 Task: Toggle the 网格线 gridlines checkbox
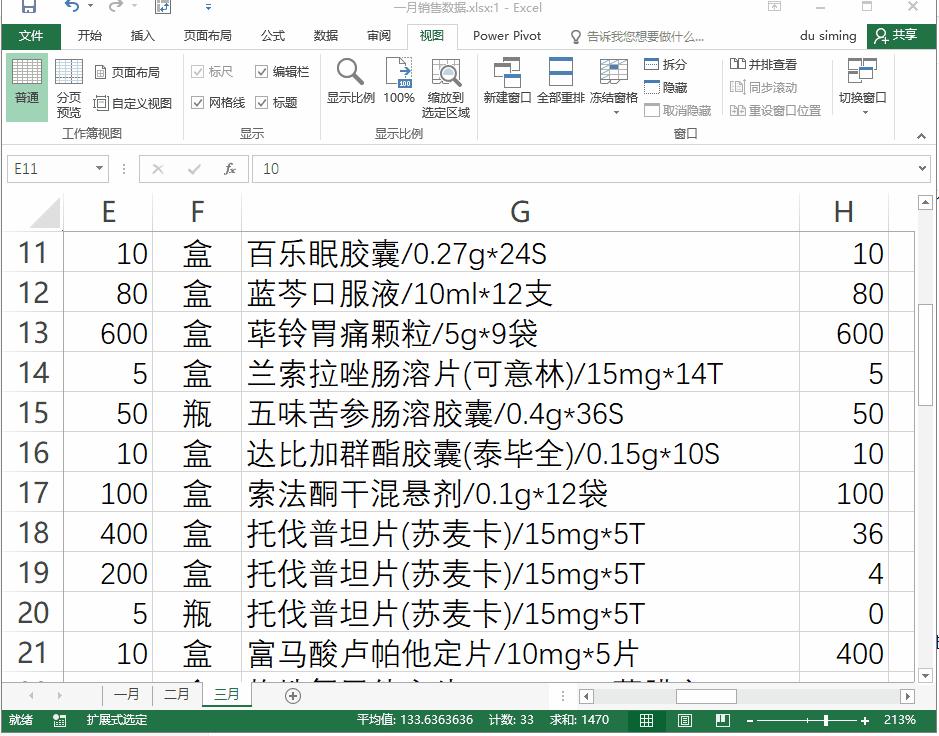tap(201, 102)
